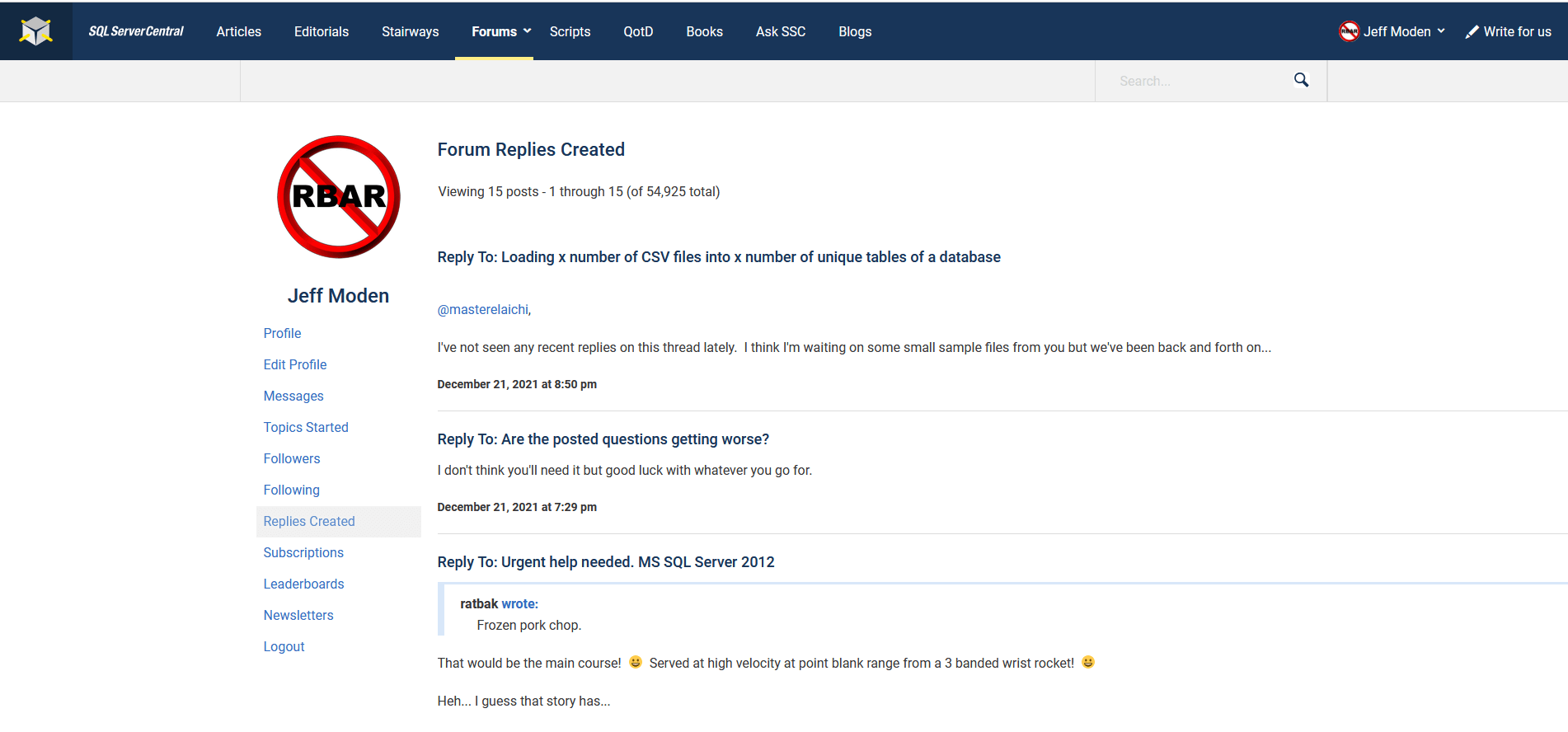The height and width of the screenshot is (732, 1568).
Task: Click Logout in the sidebar
Action: point(284,646)
